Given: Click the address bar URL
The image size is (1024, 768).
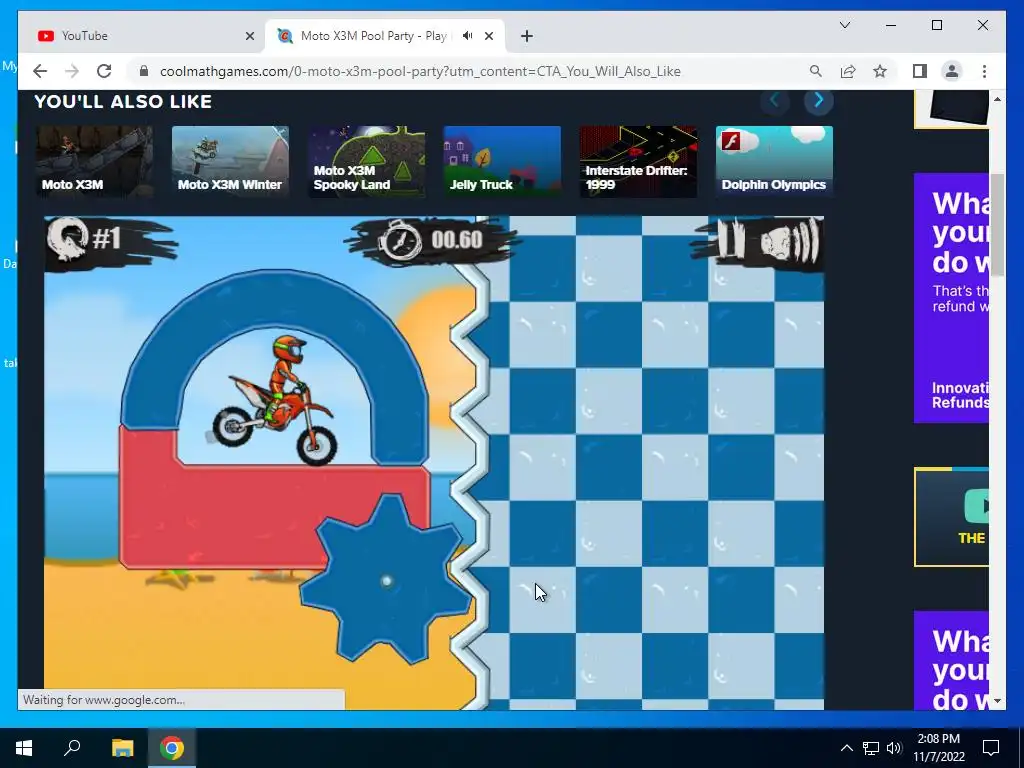Looking at the screenshot, I should 420,71.
